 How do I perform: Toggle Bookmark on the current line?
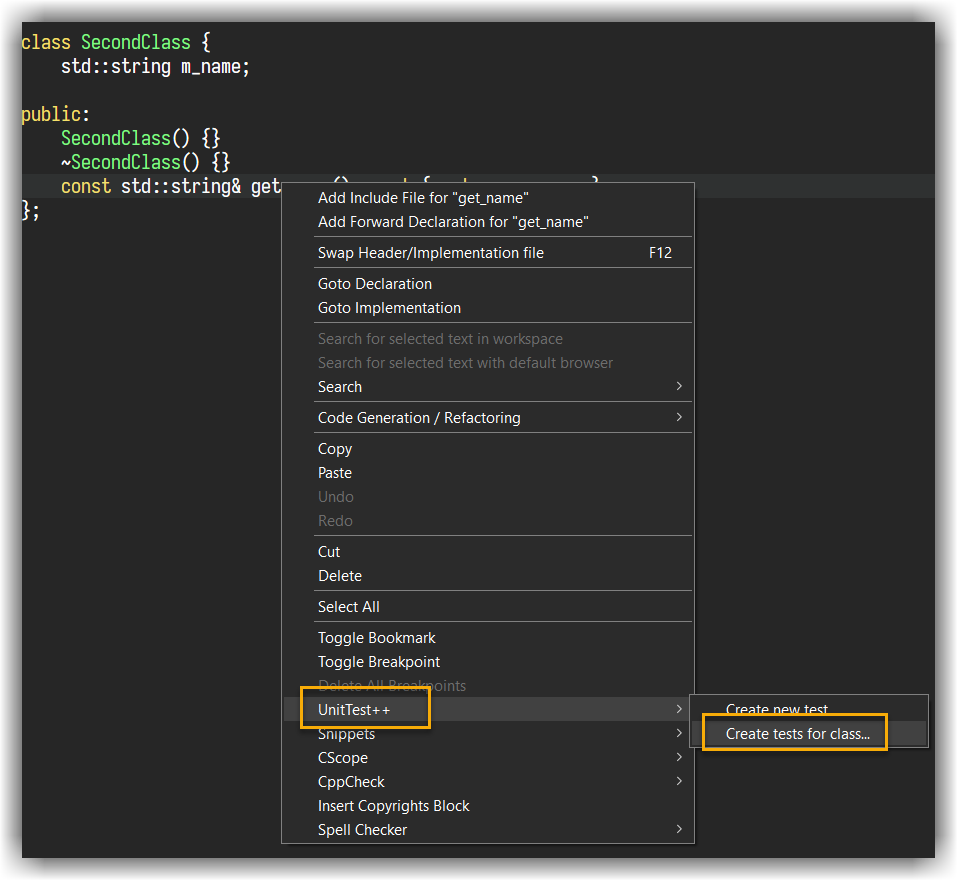click(377, 638)
